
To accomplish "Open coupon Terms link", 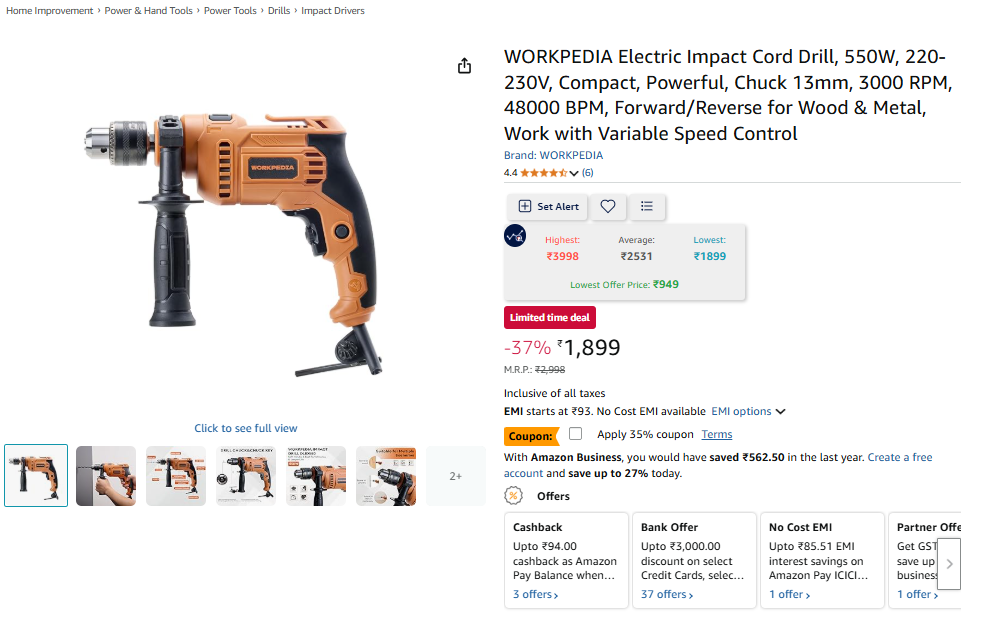I will tap(716, 435).
